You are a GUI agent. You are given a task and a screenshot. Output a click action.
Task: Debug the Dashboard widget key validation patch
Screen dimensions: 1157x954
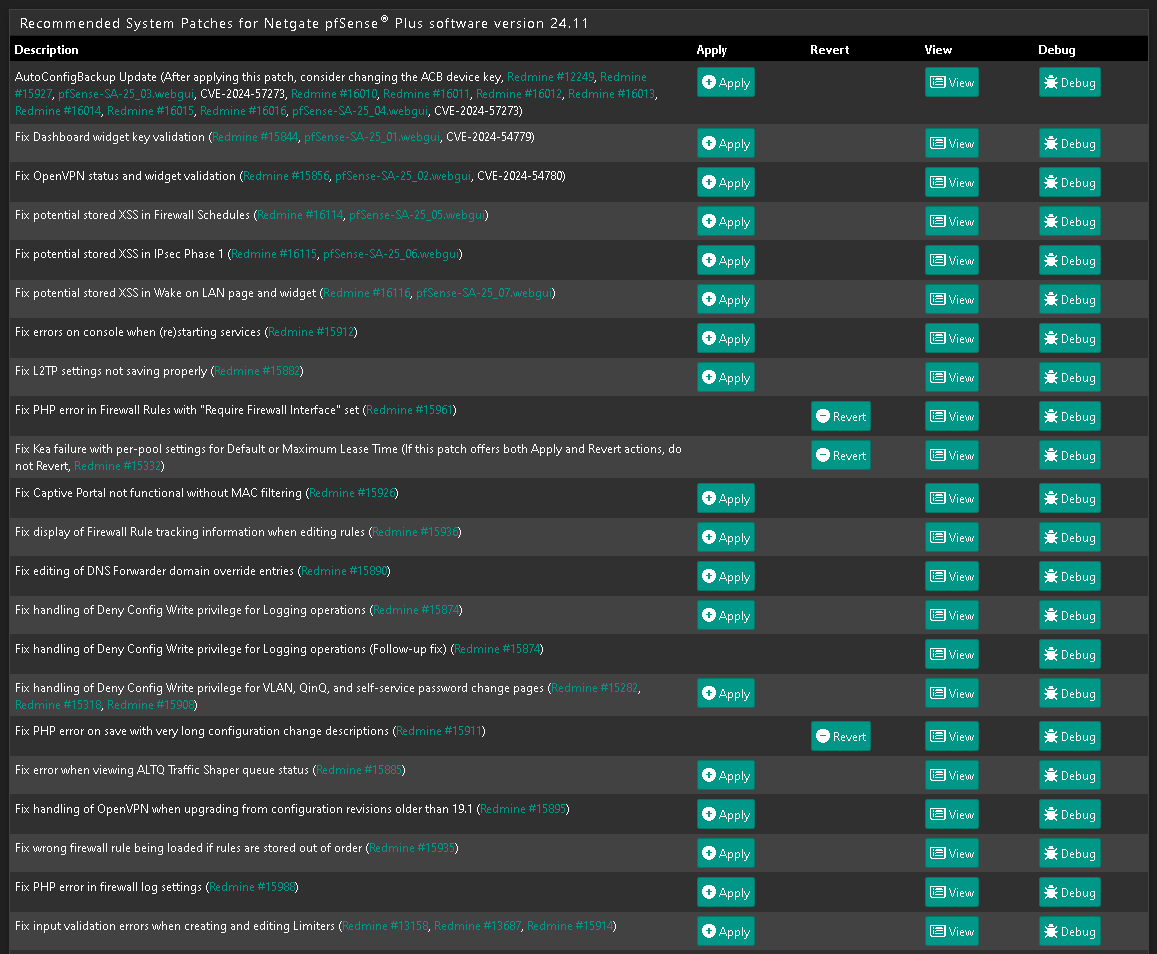click(x=1069, y=144)
